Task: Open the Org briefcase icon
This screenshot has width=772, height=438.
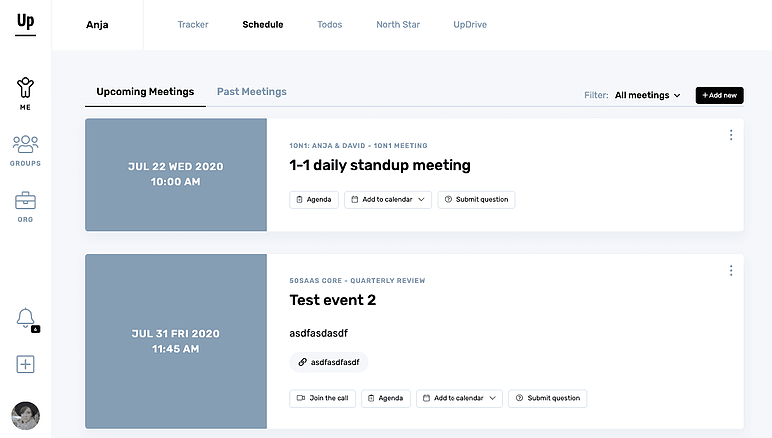Action: point(26,206)
